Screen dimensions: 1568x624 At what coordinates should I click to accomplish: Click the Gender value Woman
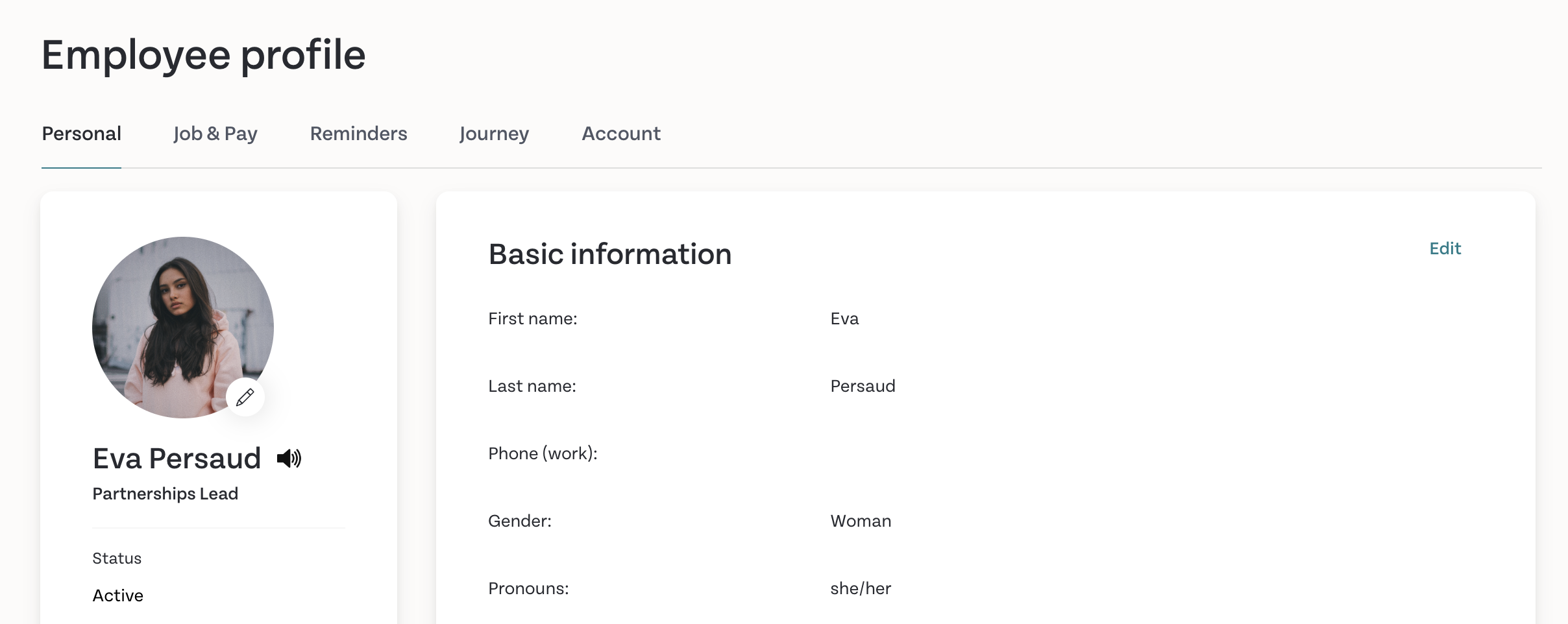[x=861, y=521]
